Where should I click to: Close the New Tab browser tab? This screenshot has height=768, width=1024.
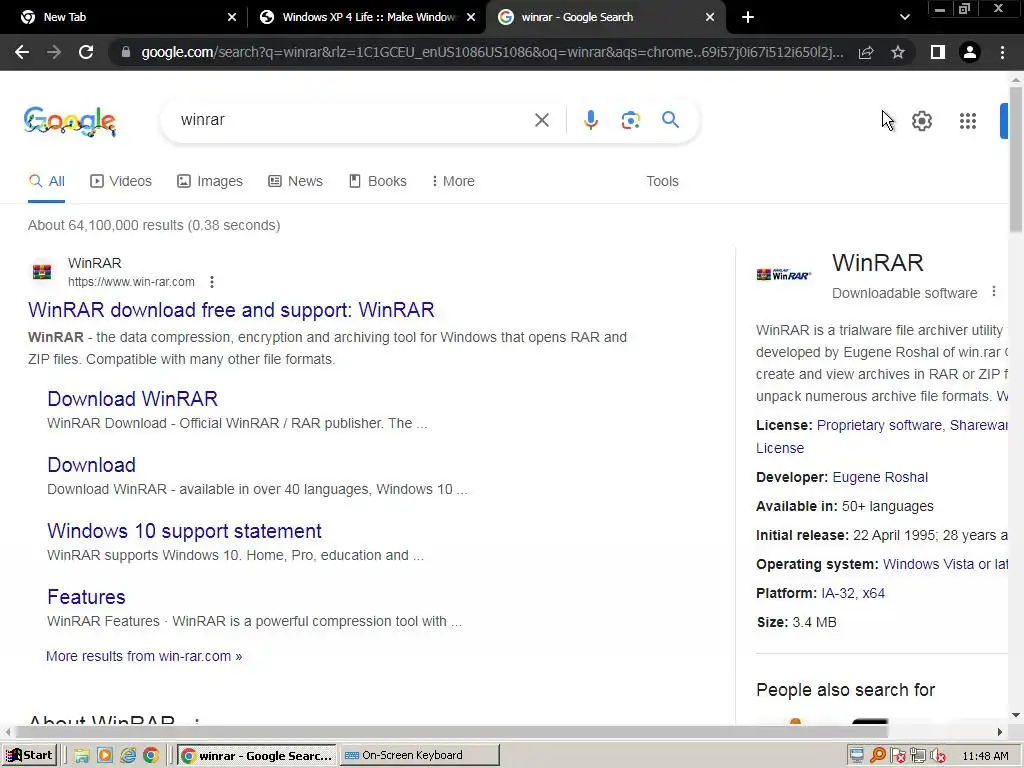[232, 18]
